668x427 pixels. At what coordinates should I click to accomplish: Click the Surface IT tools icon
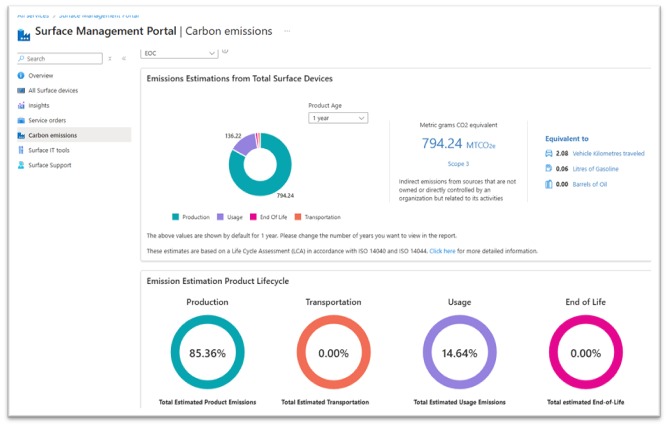[21, 150]
